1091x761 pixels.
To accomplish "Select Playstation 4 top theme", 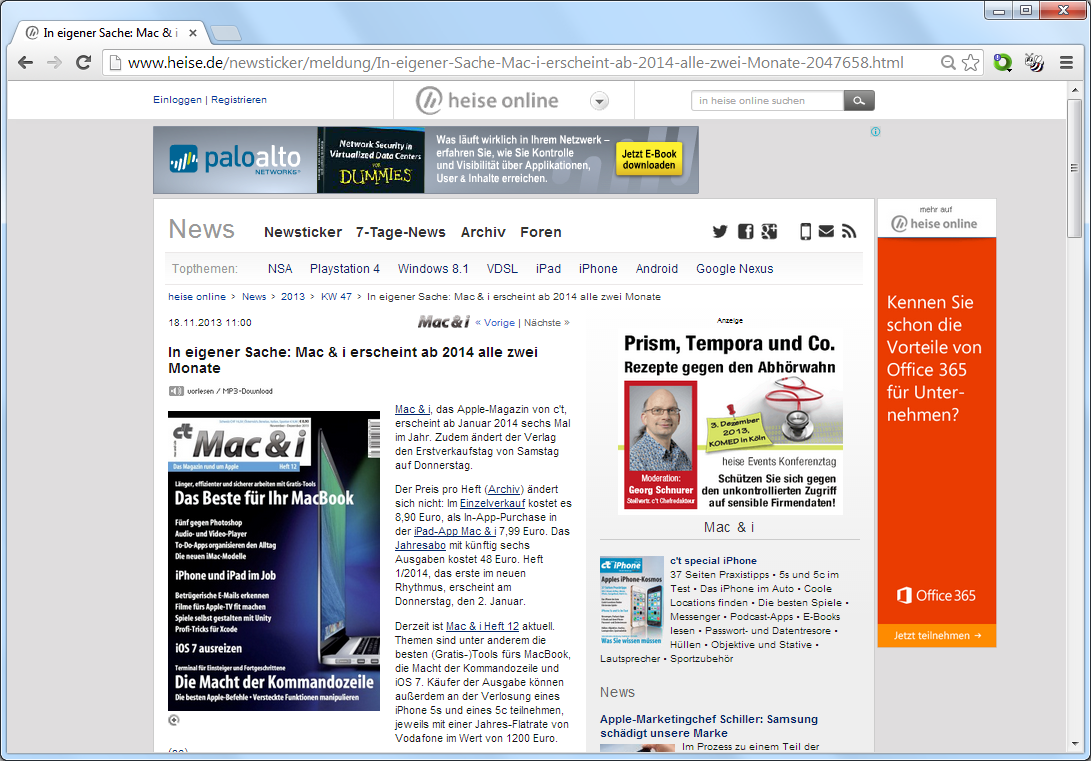I will pos(344,269).
